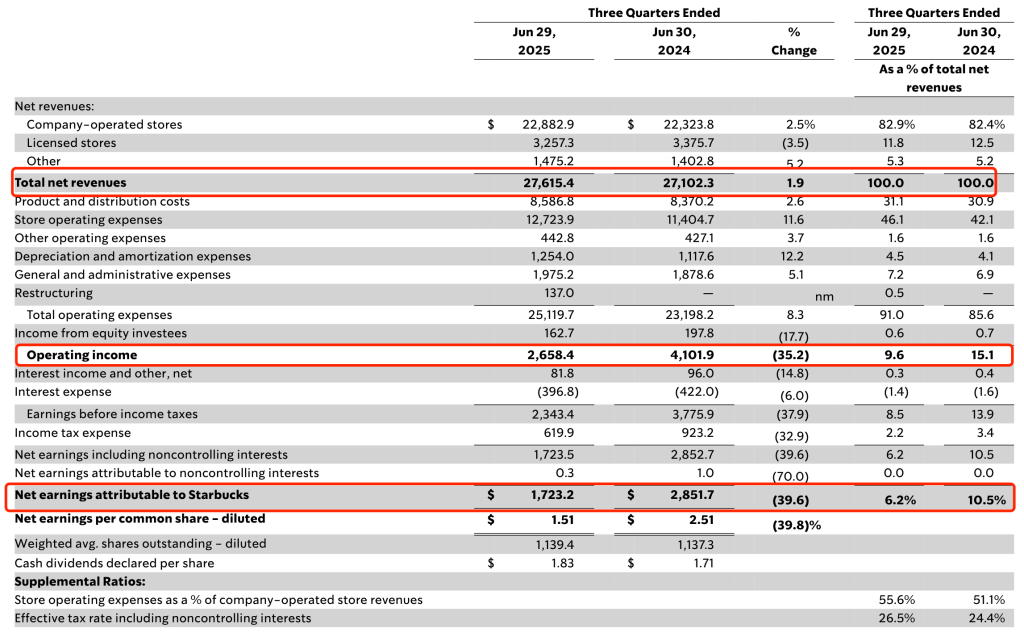Click the 11,404.7 store operating expenses value
The height and width of the screenshot is (637, 1024).
coord(690,220)
